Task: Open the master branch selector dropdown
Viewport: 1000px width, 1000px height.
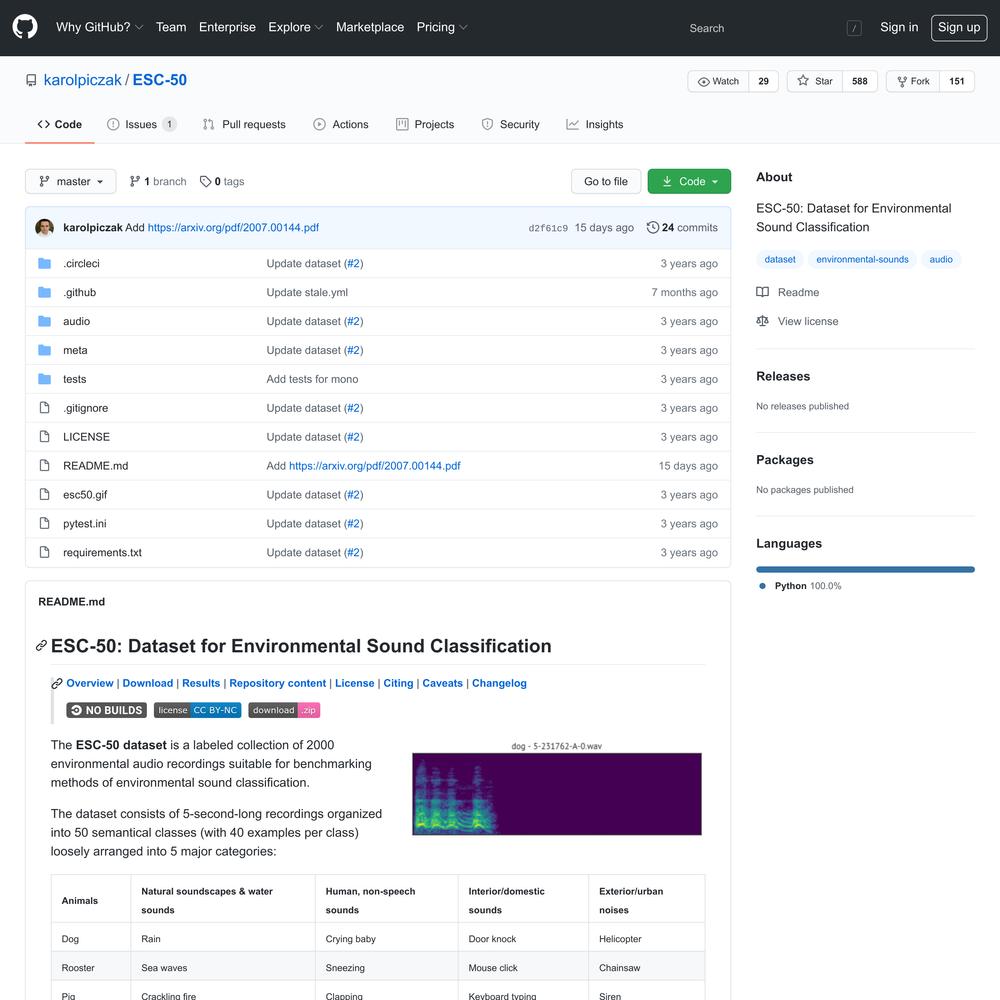Action: point(71,182)
